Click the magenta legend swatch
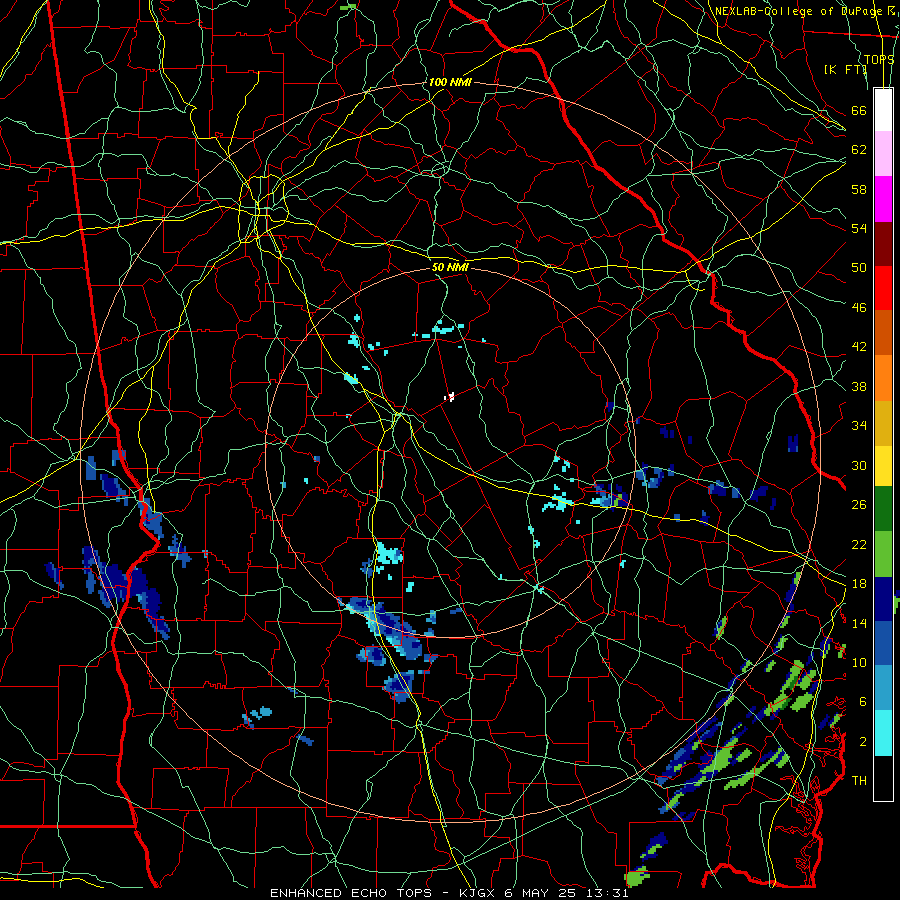Screen dimensions: 900x900 coord(883,199)
